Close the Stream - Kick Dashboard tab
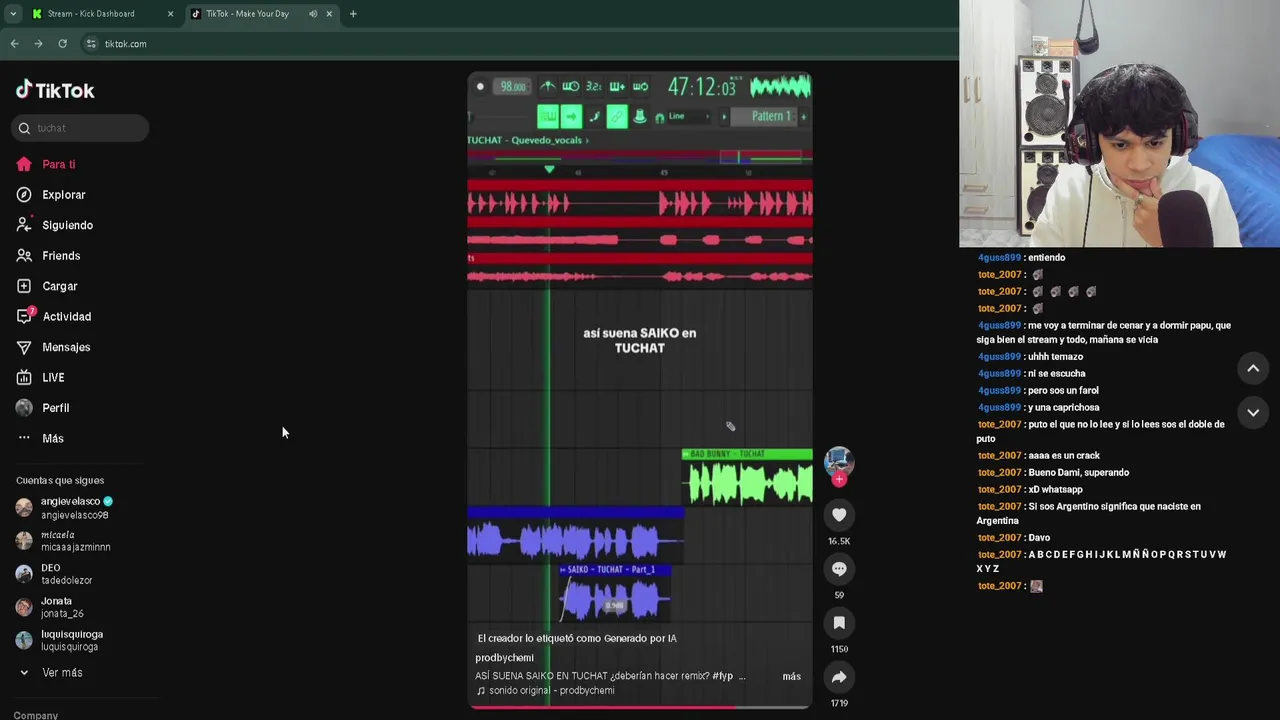The image size is (1280, 720). pyautogui.click(x=170, y=14)
